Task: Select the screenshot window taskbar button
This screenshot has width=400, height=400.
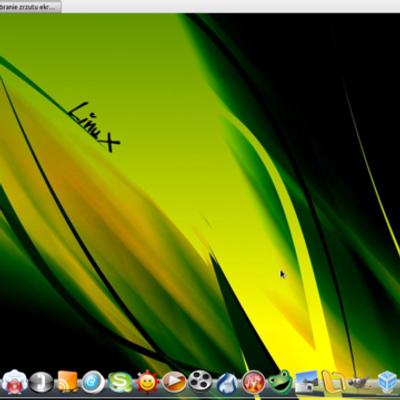Action: (30, 7)
